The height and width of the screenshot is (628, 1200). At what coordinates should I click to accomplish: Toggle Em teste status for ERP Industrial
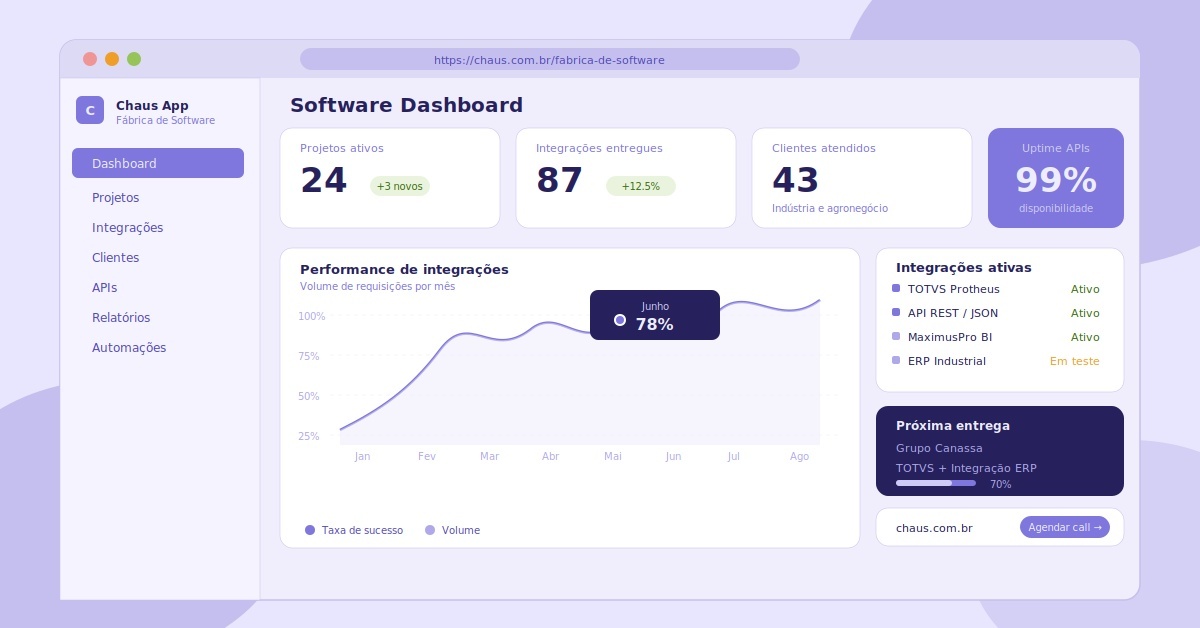(1074, 361)
